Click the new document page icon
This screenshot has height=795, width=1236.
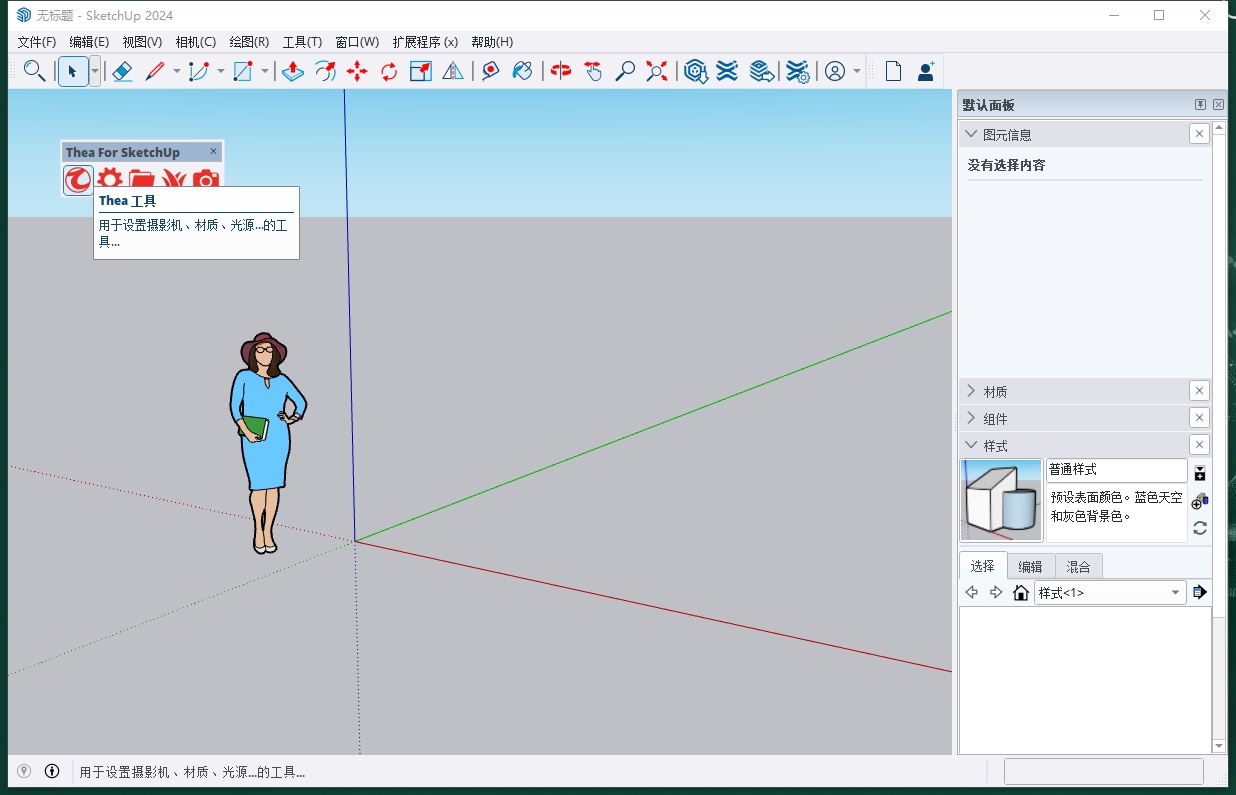click(x=893, y=71)
